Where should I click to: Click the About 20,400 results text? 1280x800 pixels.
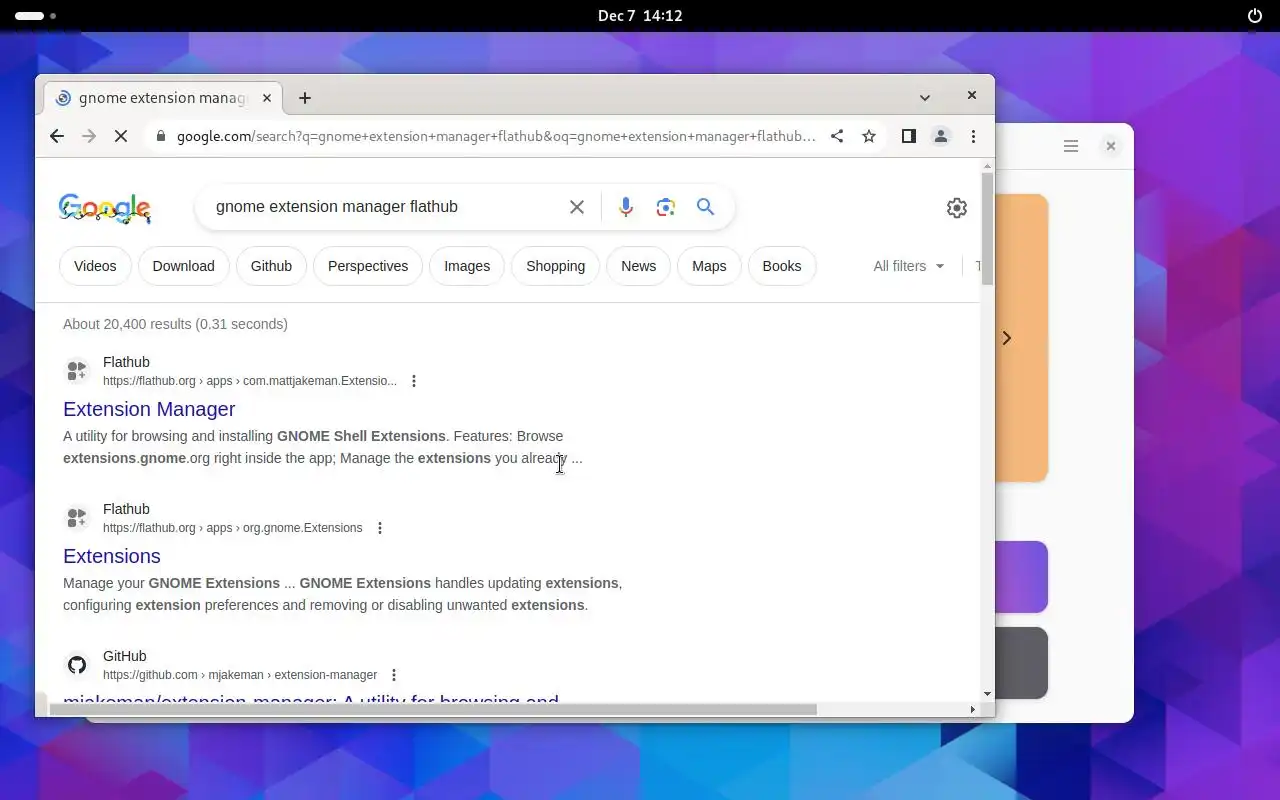tap(175, 324)
